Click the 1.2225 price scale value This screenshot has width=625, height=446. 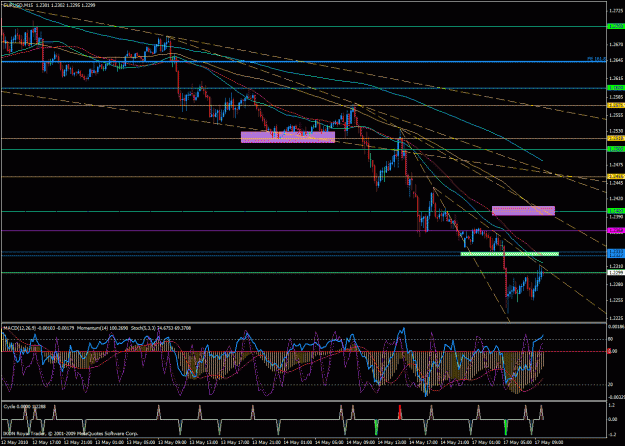pyautogui.click(x=614, y=318)
